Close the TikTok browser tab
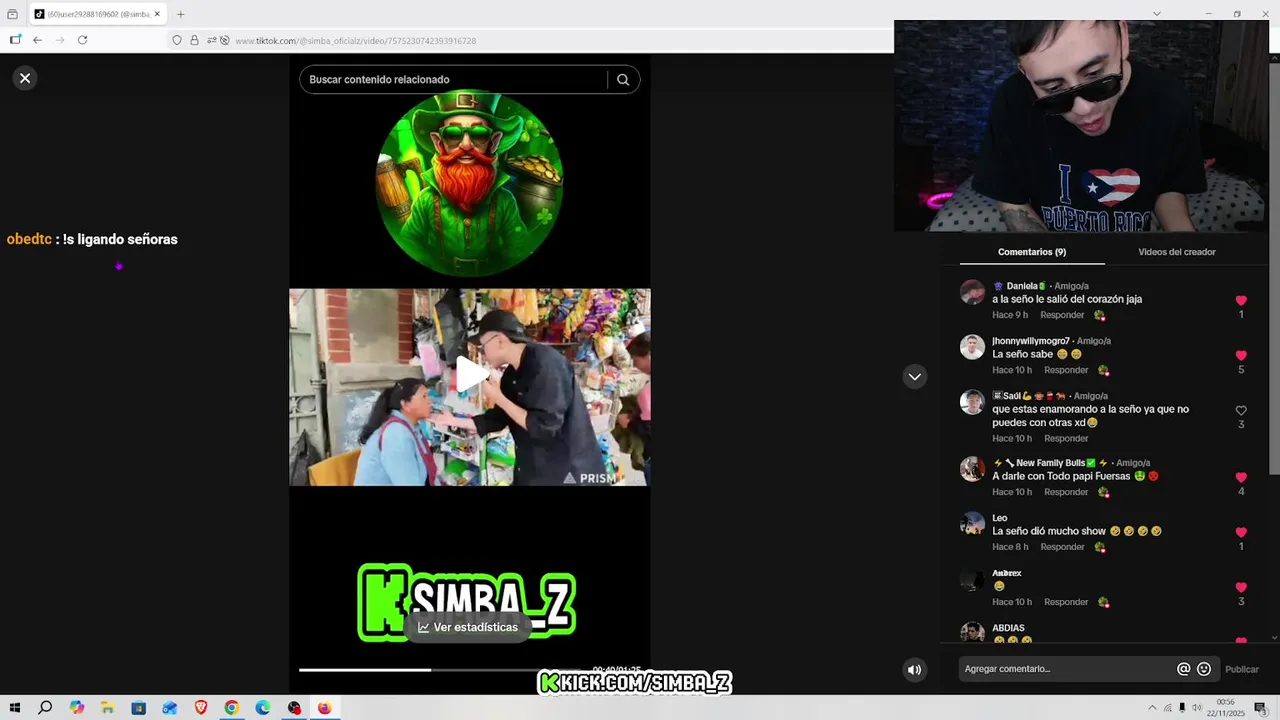 [157, 14]
